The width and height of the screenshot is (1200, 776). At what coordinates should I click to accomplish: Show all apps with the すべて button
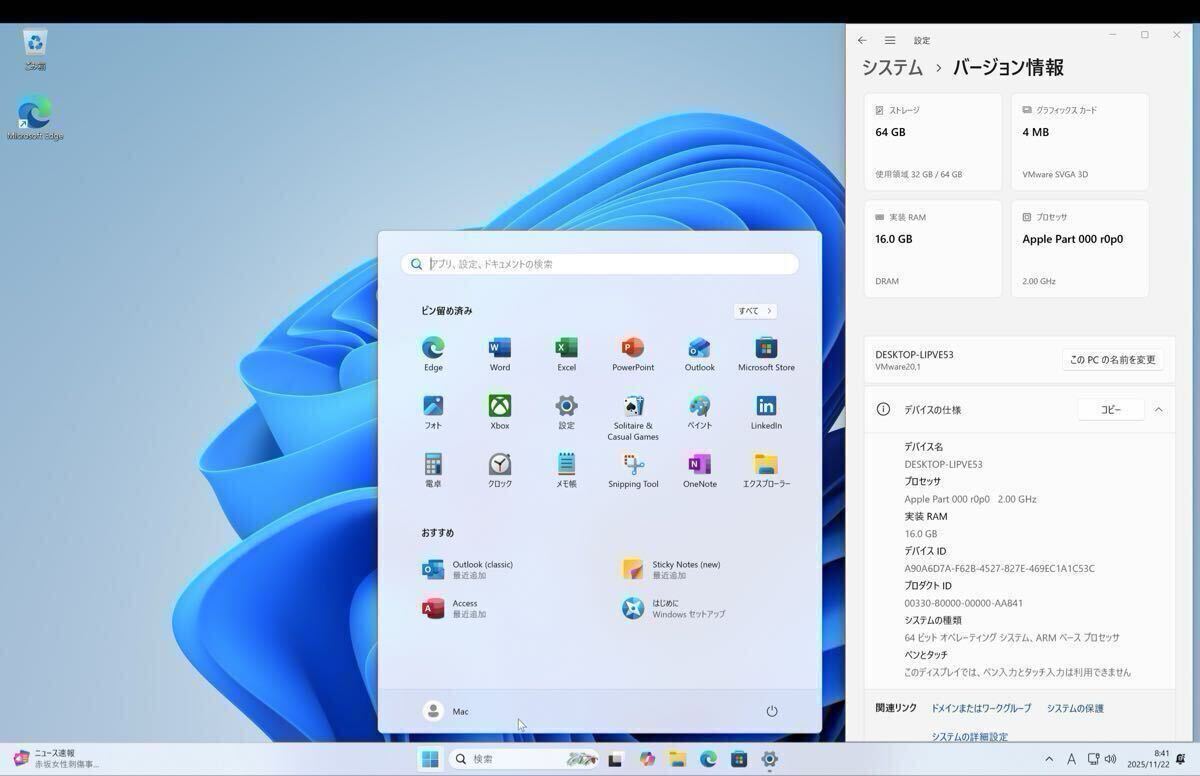click(x=754, y=311)
